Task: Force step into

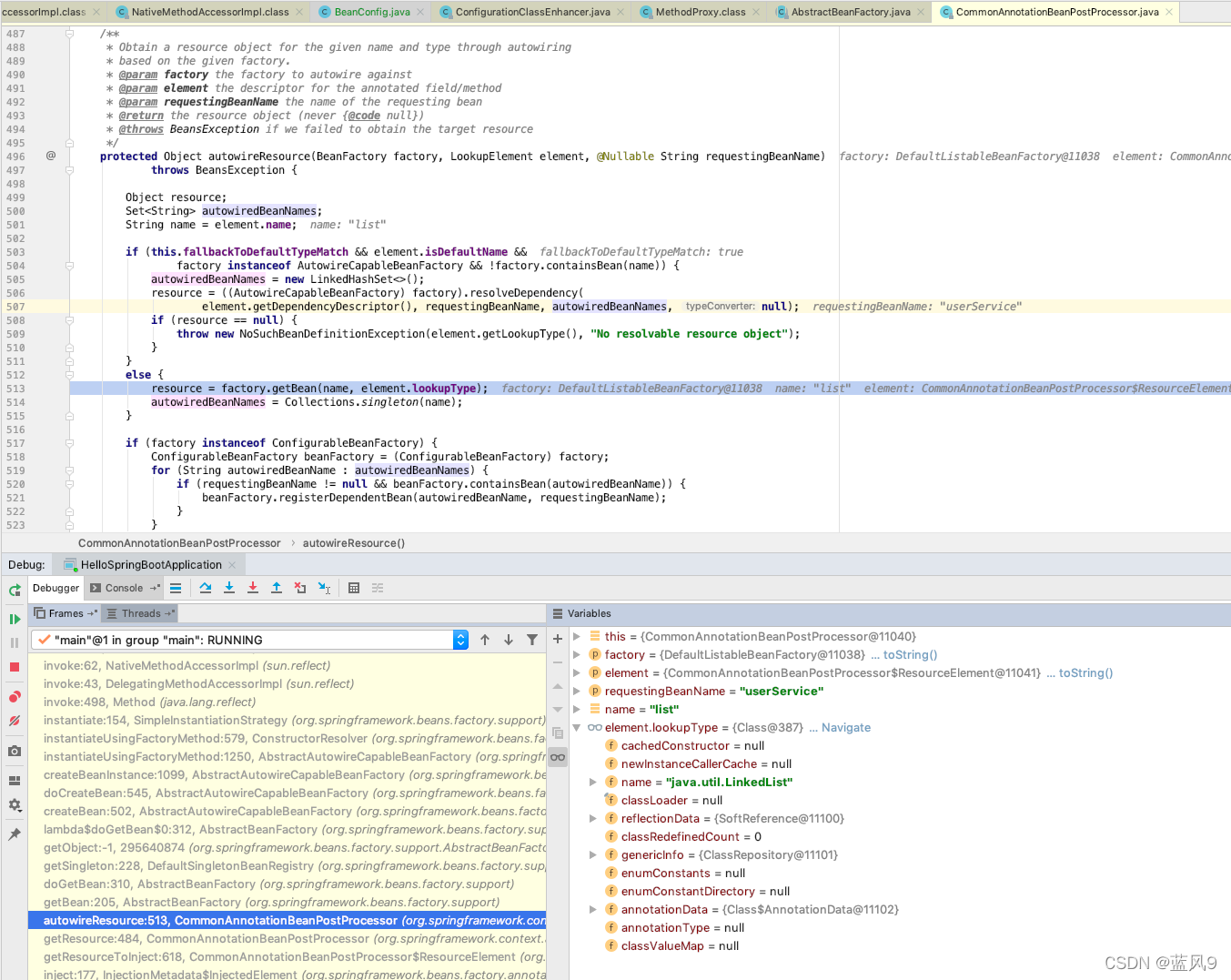Action: 253,588
